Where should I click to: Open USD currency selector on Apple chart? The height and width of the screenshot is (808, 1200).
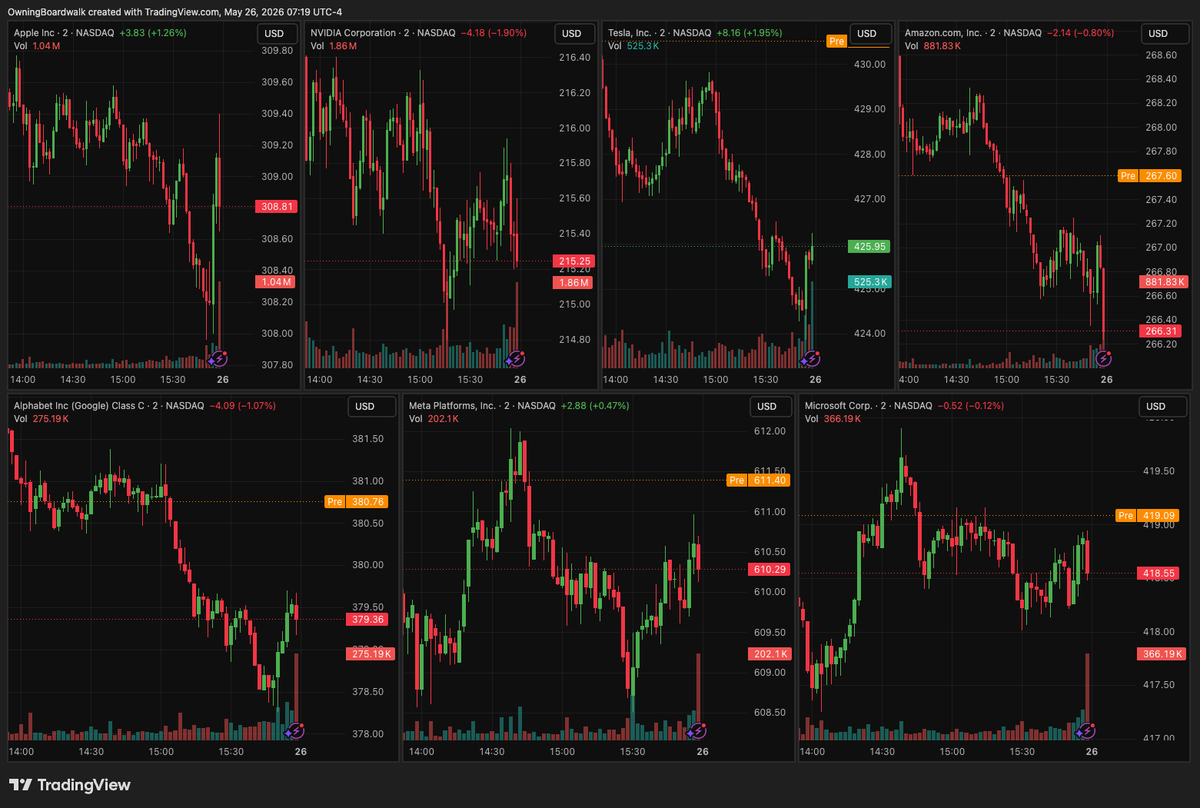(276, 33)
